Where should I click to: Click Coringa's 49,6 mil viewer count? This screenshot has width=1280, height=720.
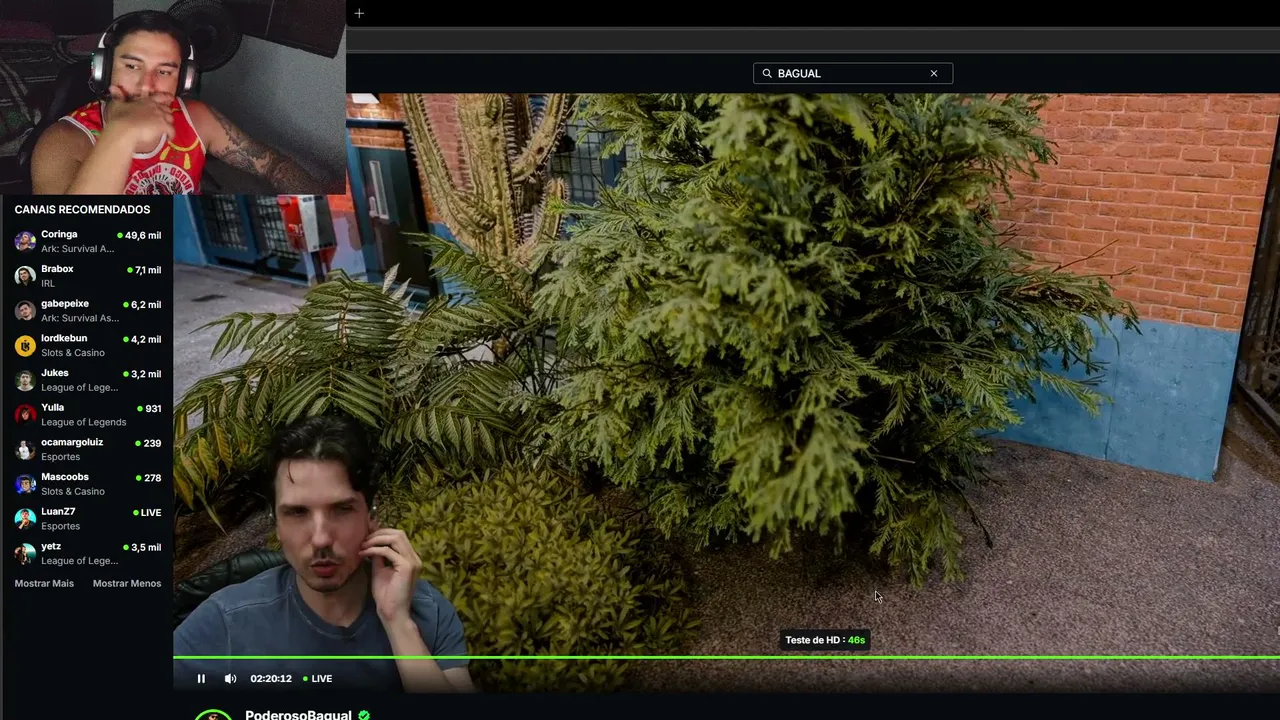coord(139,235)
